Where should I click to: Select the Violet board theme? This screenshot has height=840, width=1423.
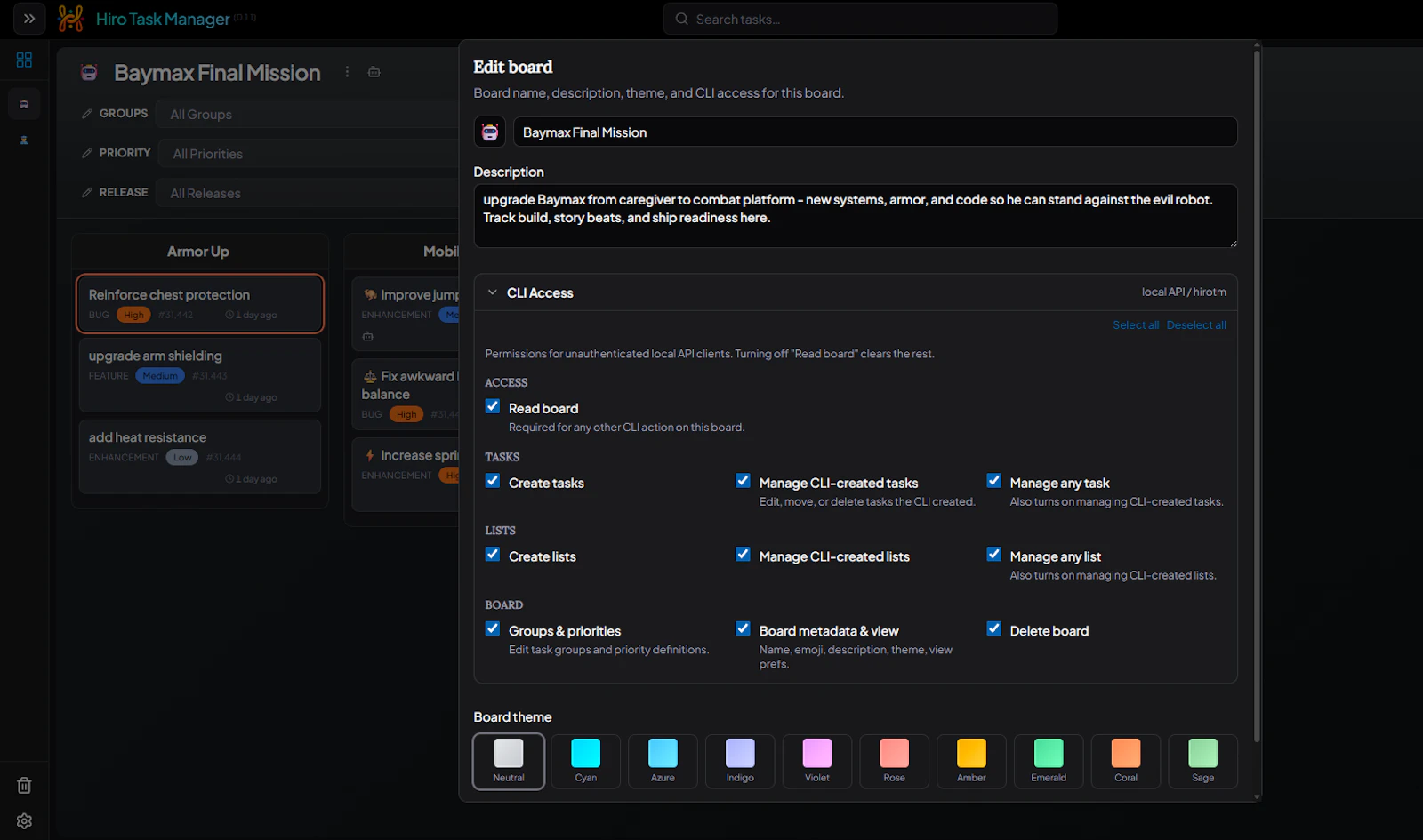coord(817,761)
